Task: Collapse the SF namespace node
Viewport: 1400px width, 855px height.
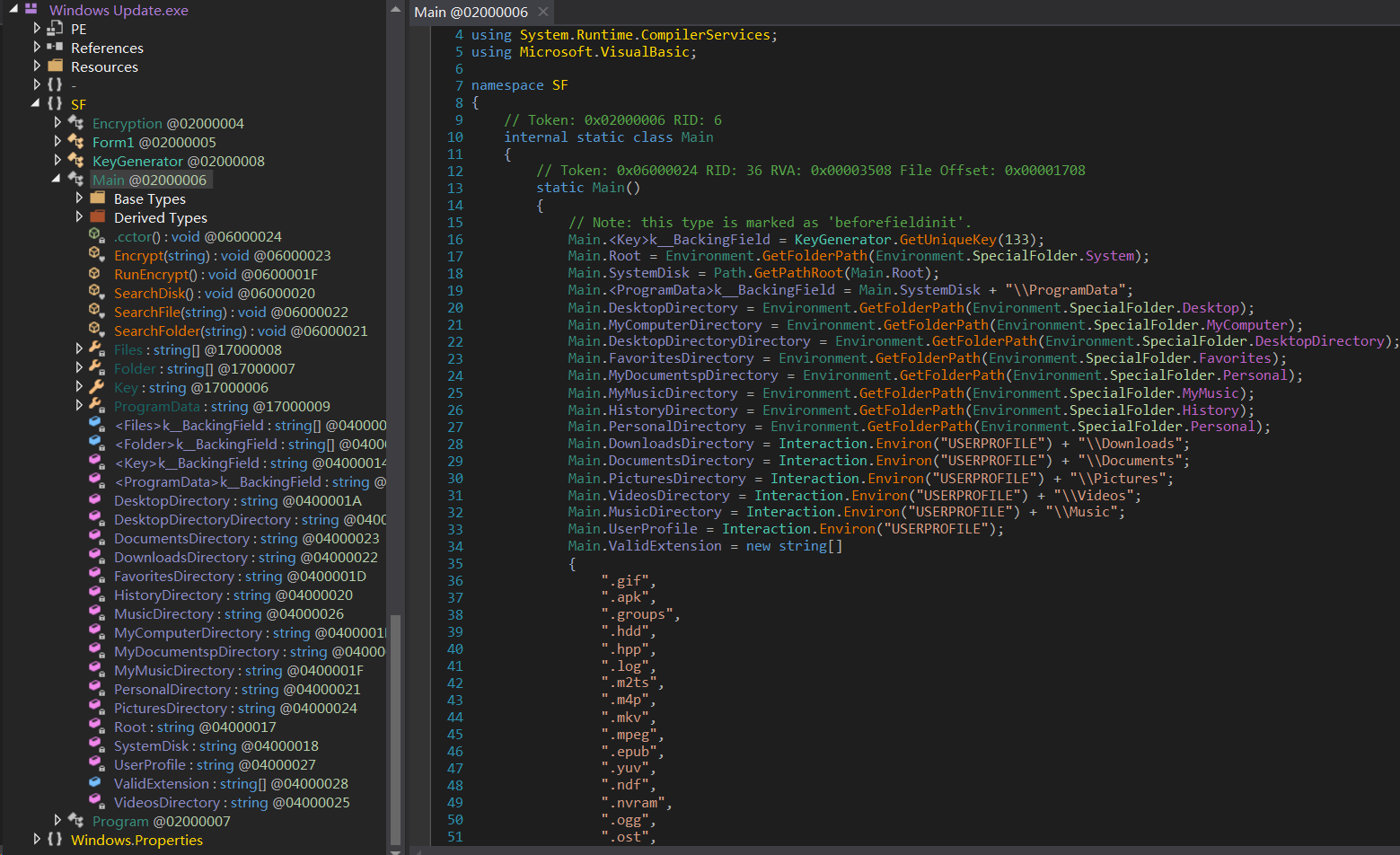Action: 35,103
